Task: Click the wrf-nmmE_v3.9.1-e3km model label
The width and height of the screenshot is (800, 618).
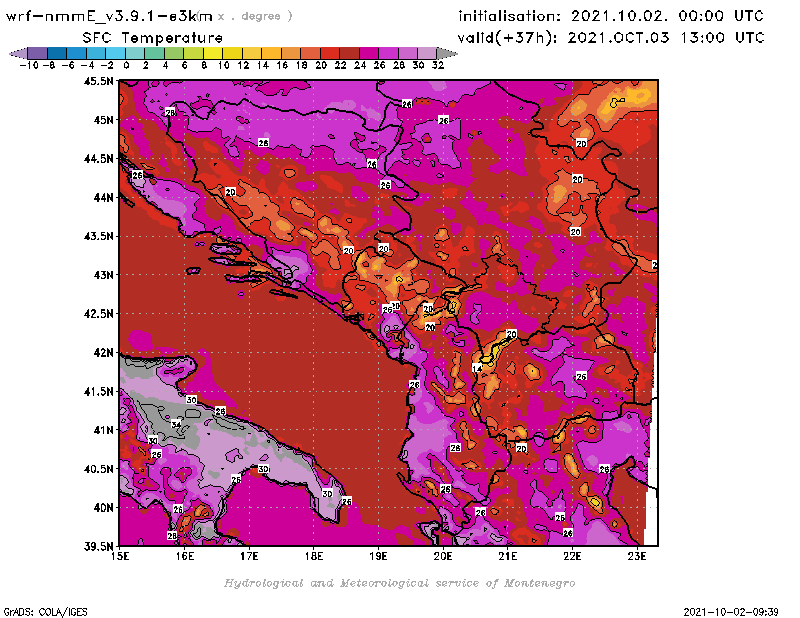Action: point(110,16)
